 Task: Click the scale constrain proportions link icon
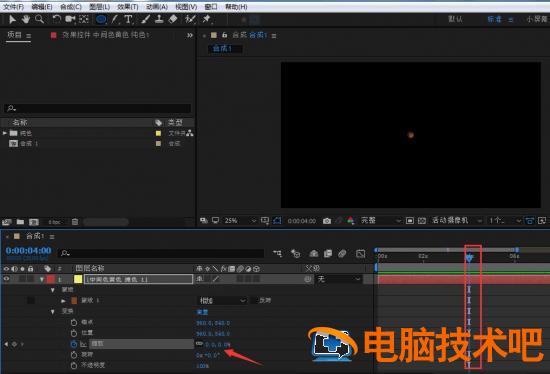click(199, 343)
